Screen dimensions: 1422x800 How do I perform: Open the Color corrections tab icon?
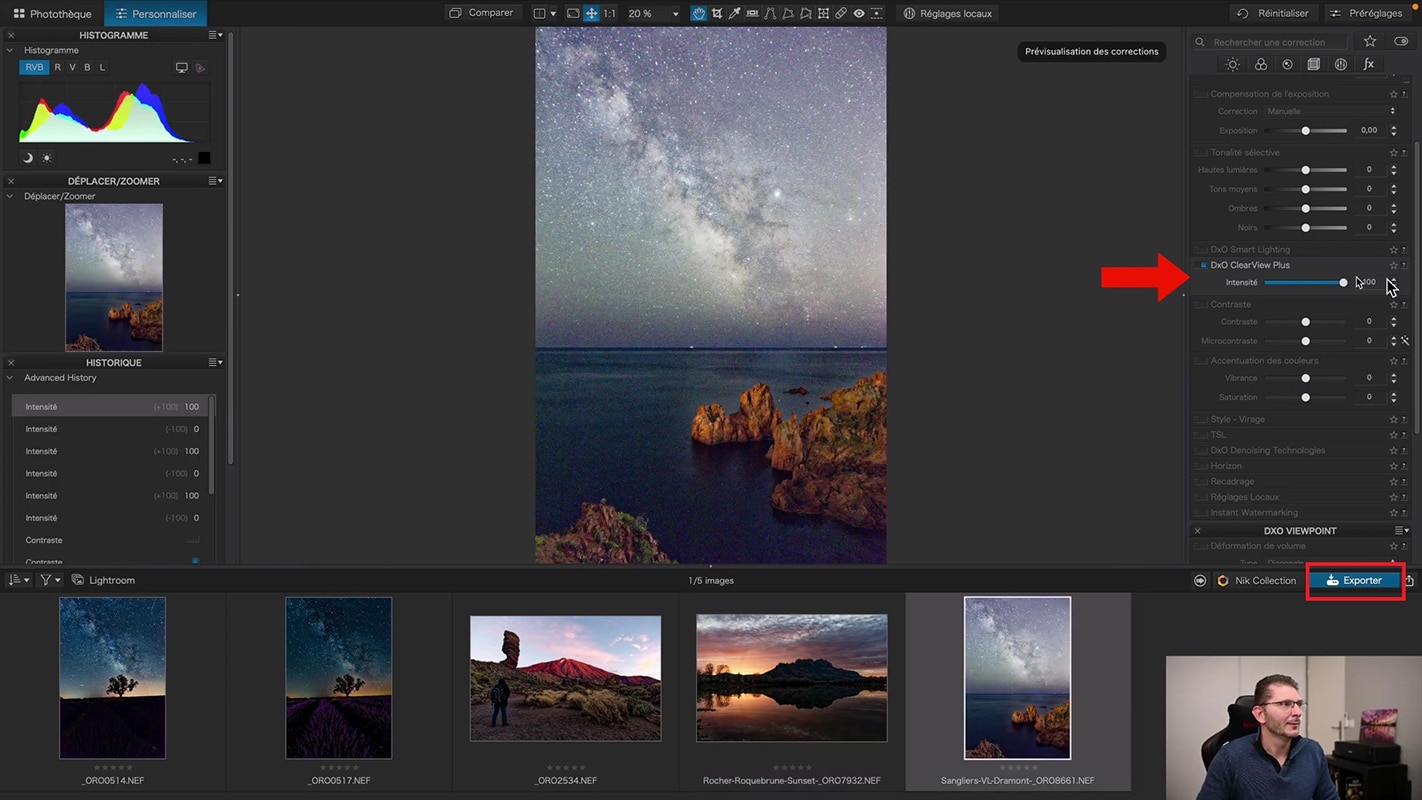[x=1260, y=64]
